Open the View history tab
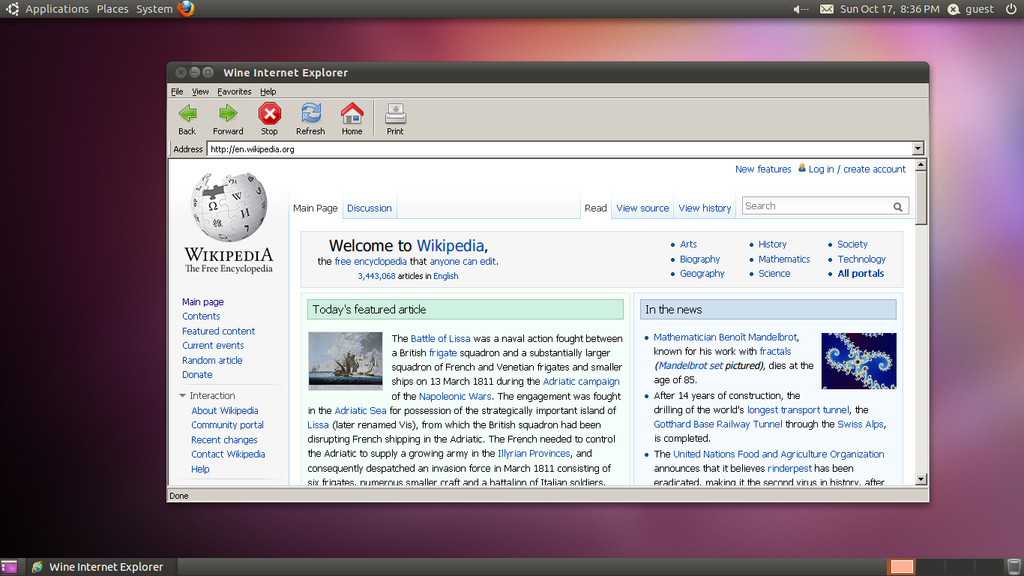Image resolution: width=1024 pixels, height=576 pixels. [x=705, y=208]
